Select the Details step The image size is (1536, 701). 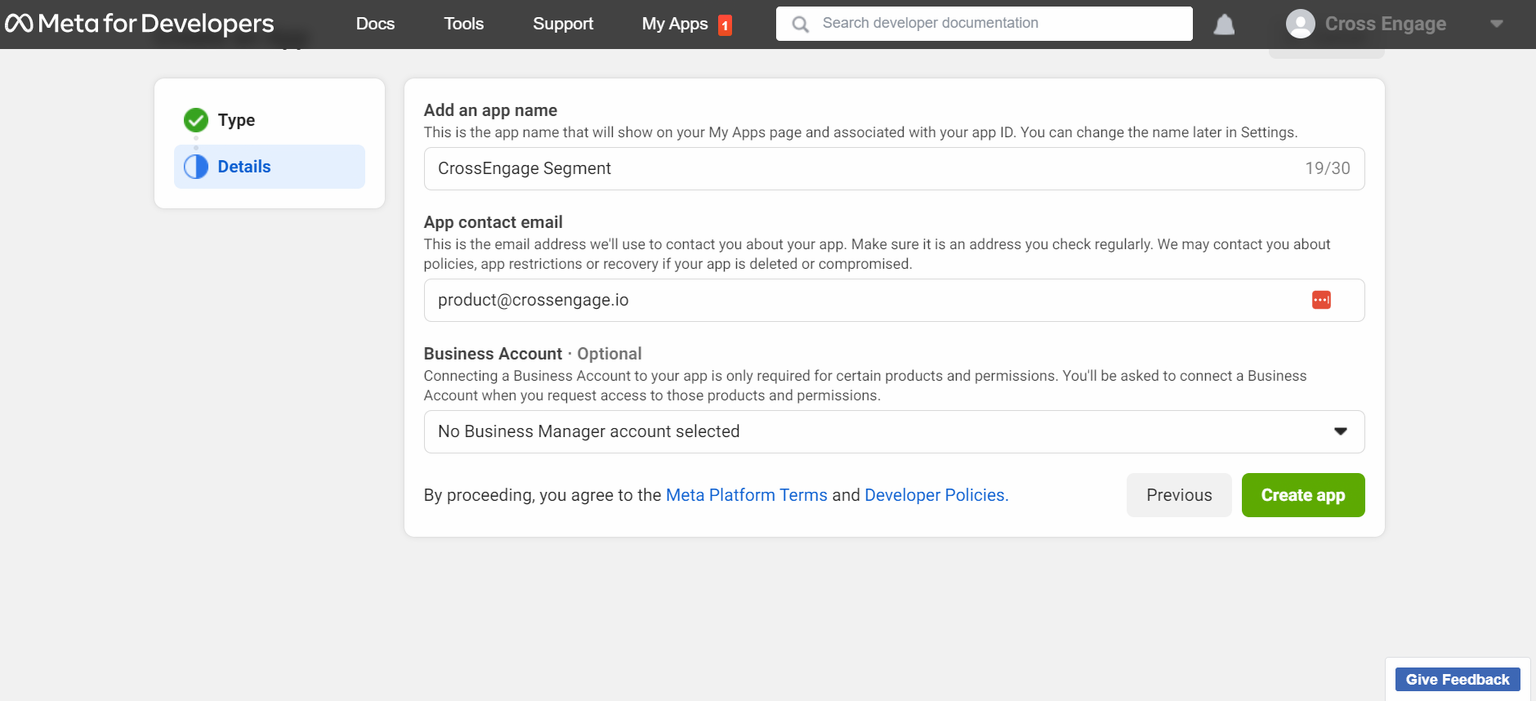tap(269, 167)
